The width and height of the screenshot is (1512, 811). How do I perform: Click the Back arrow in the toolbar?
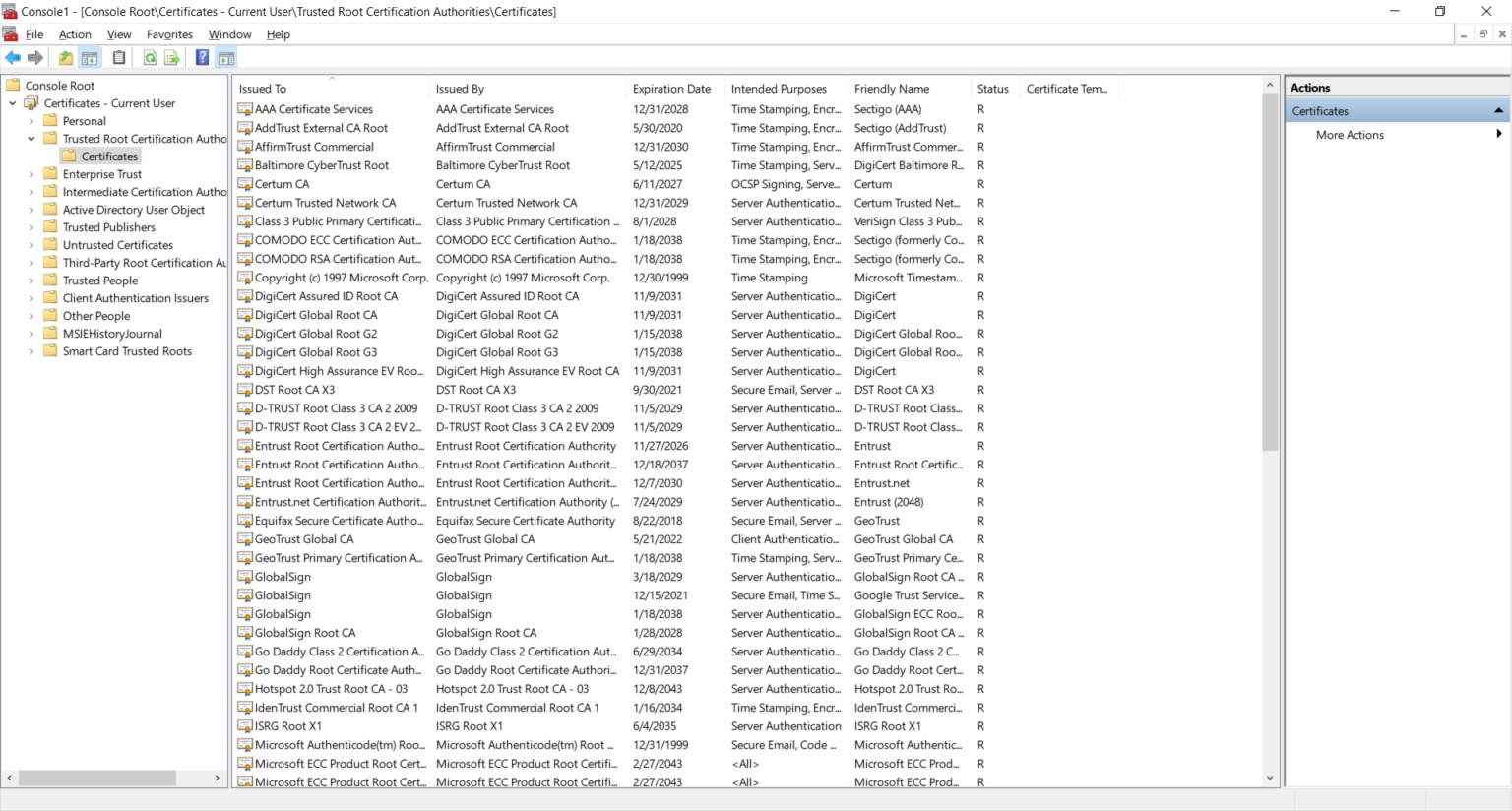tap(13, 58)
